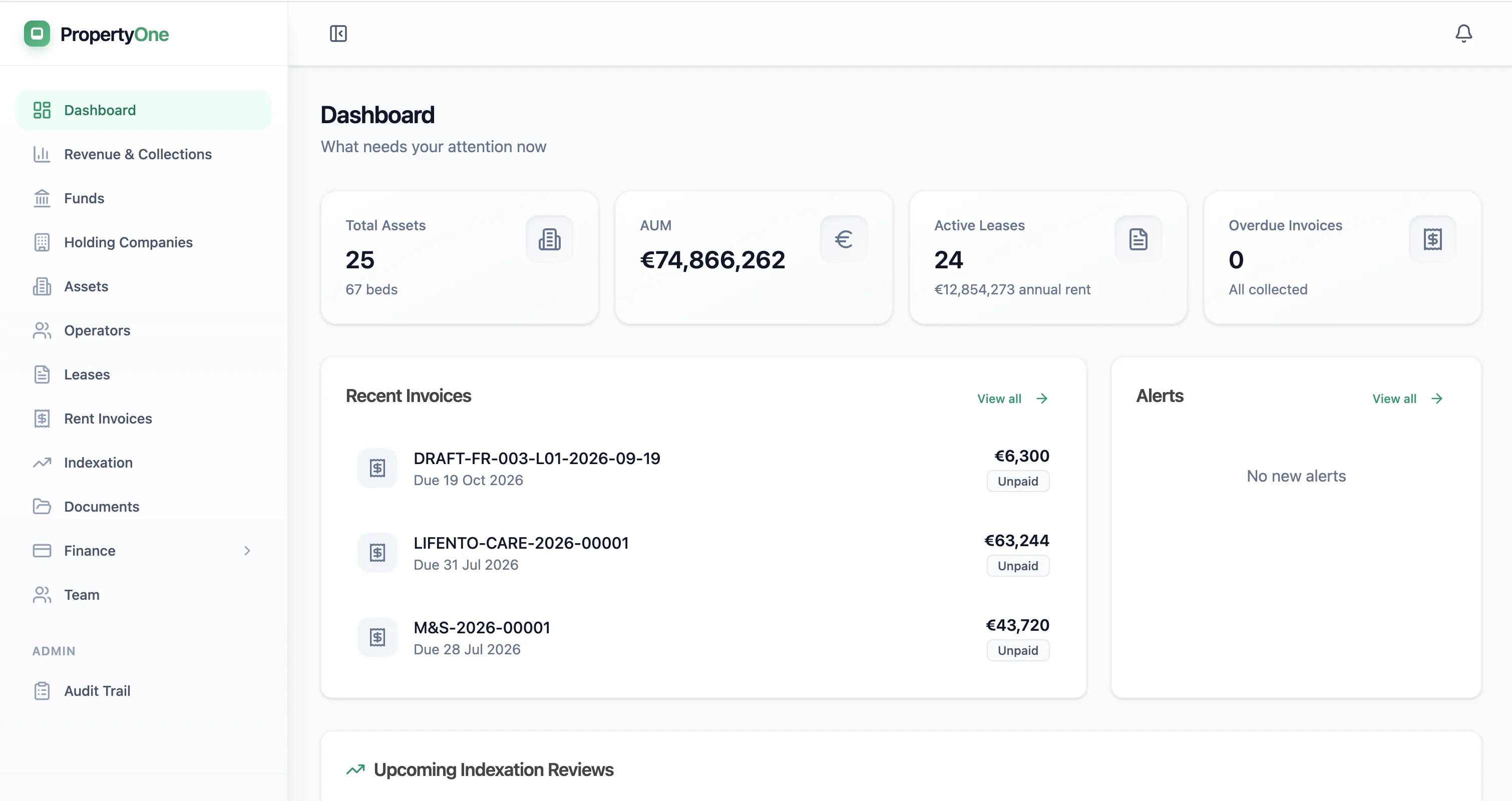This screenshot has height=801, width=1512.
Task: Click the Upcoming Indexation Reviews heading
Action: coord(493,769)
